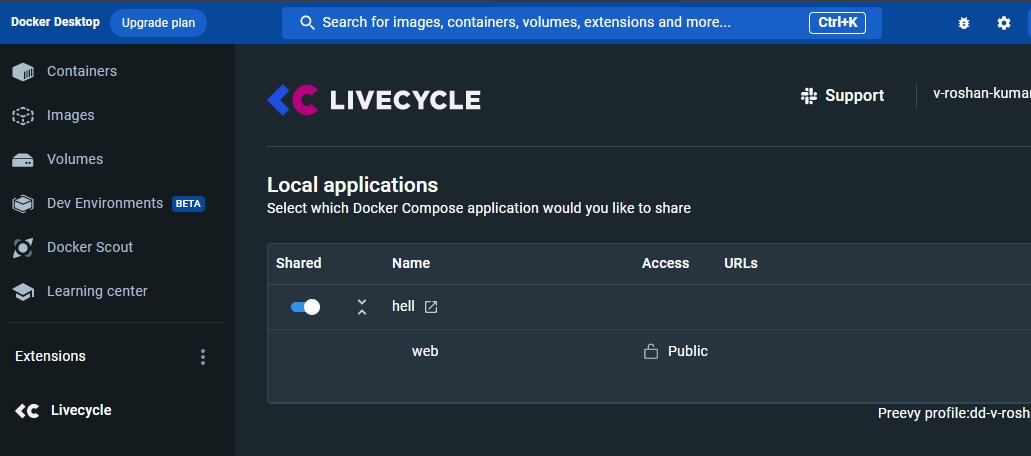
Task: Open Learning center in sidebar
Action: tap(97, 291)
